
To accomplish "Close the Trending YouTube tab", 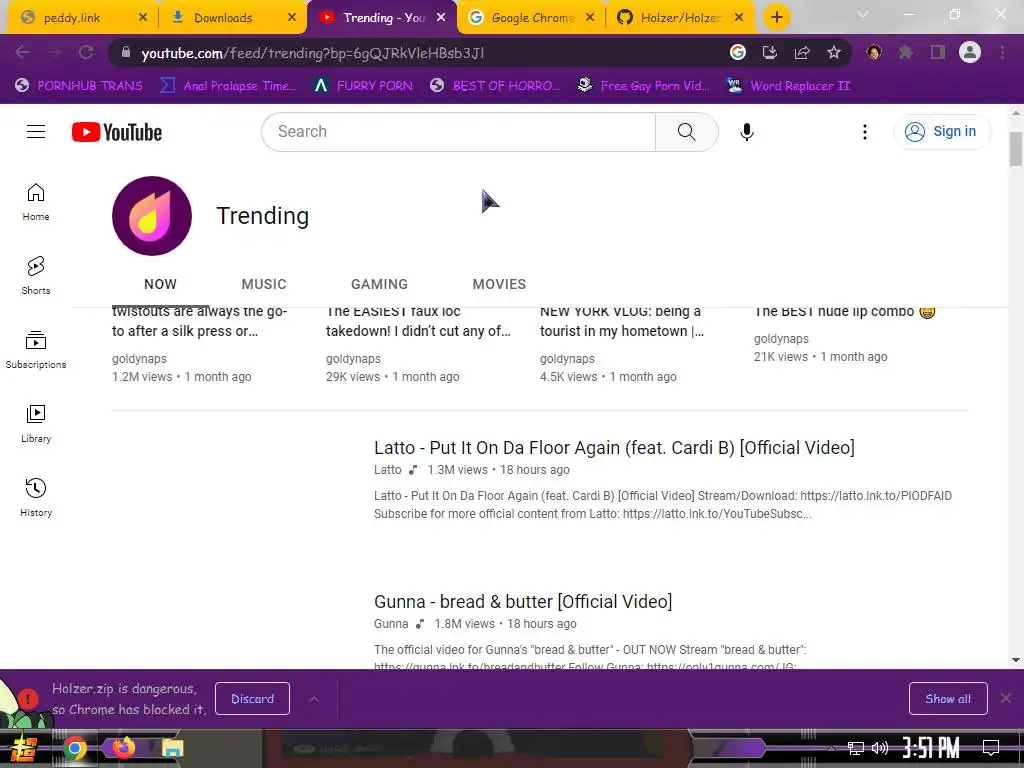I will tap(441, 18).
